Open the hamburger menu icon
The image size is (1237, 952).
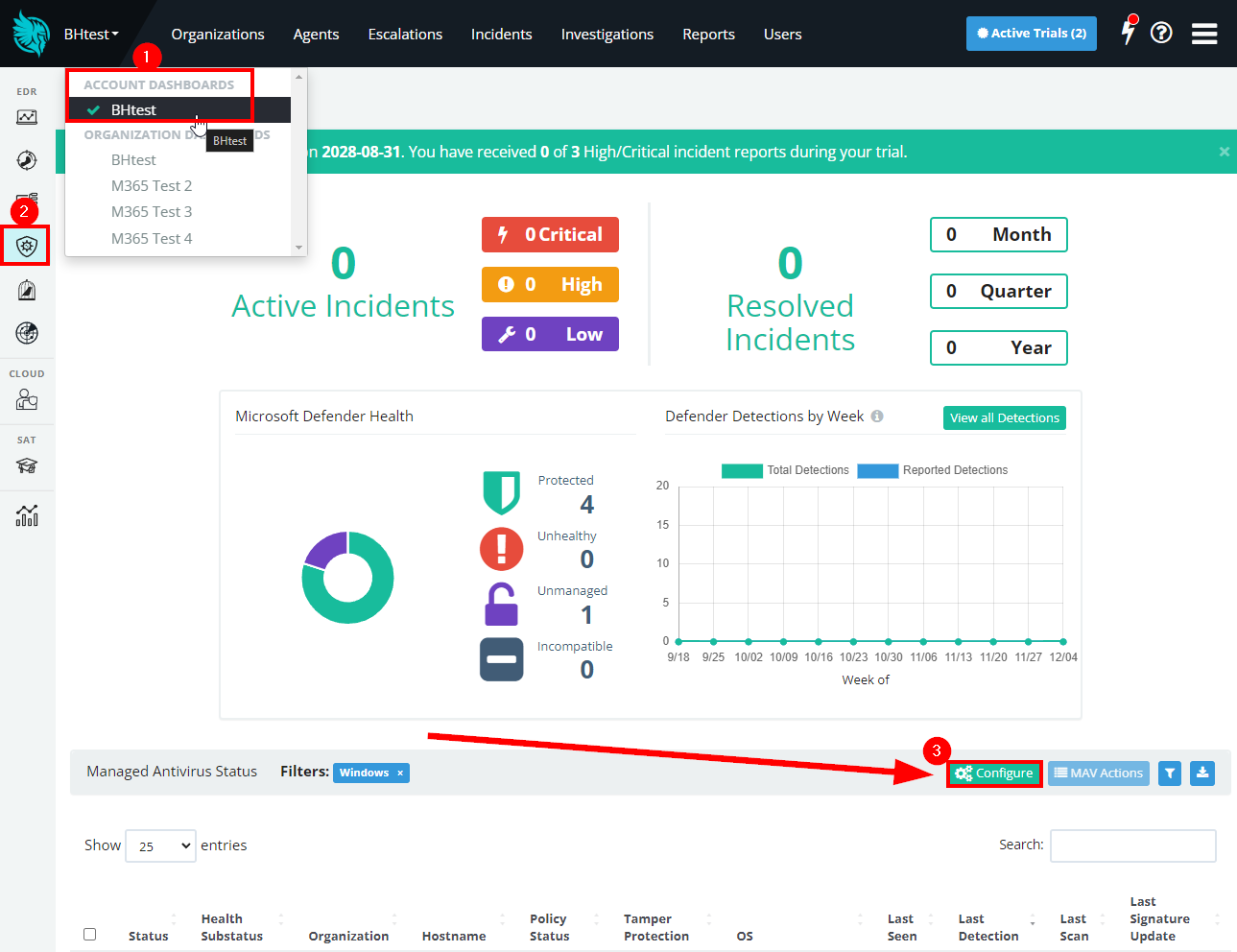click(x=1204, y=34)
